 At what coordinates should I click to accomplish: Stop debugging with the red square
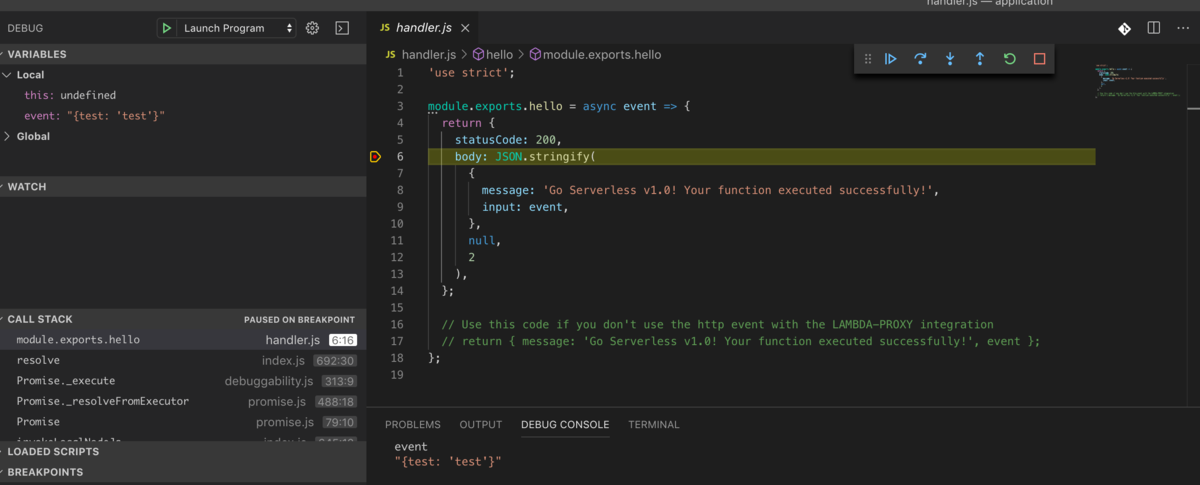tap(1039, 59)
